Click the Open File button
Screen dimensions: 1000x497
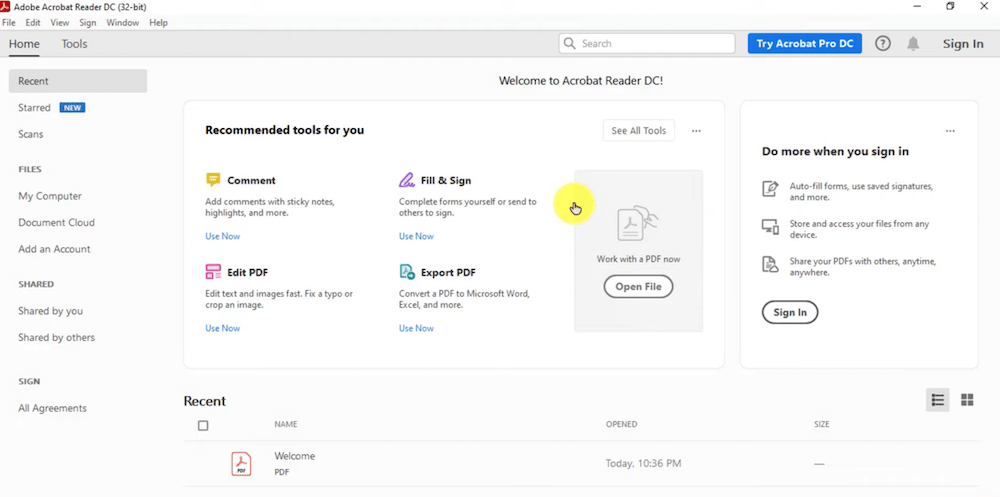click(638, 286)
